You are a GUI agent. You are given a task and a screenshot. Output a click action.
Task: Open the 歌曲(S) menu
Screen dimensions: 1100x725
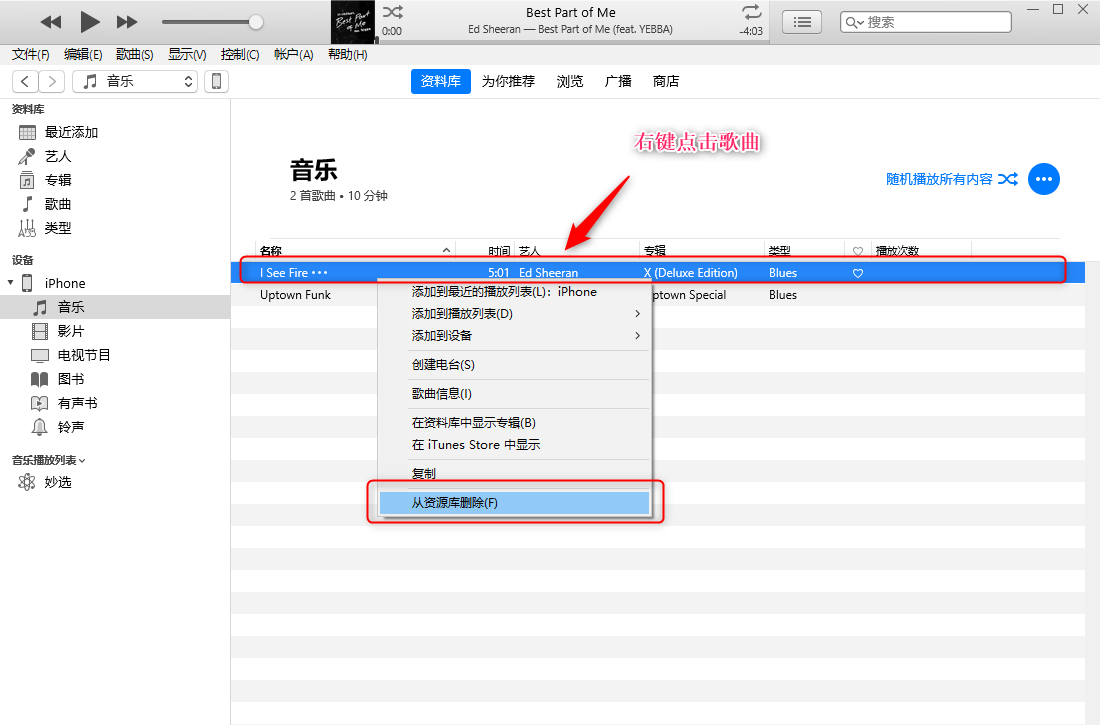[135, 55]
